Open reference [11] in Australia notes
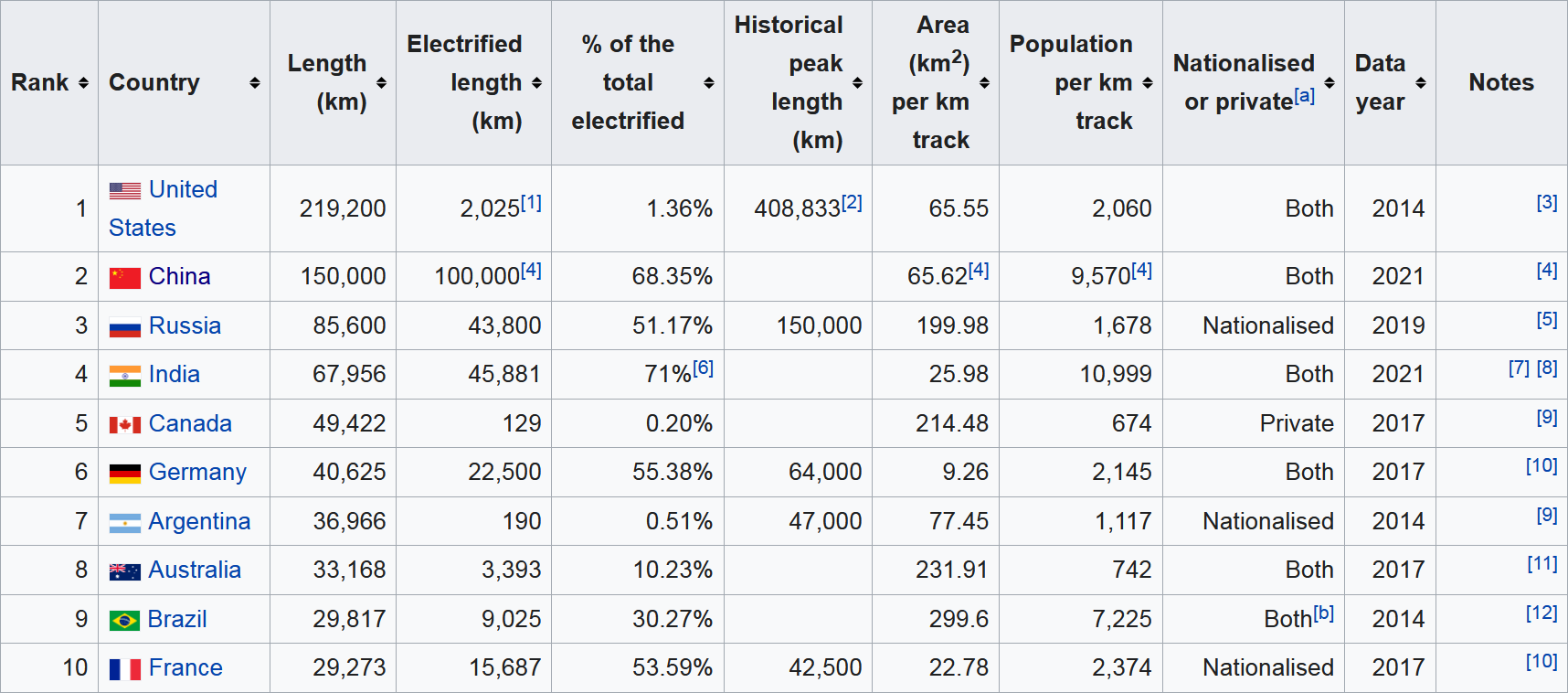1568x693 pixels. (x=1542, y=563)
